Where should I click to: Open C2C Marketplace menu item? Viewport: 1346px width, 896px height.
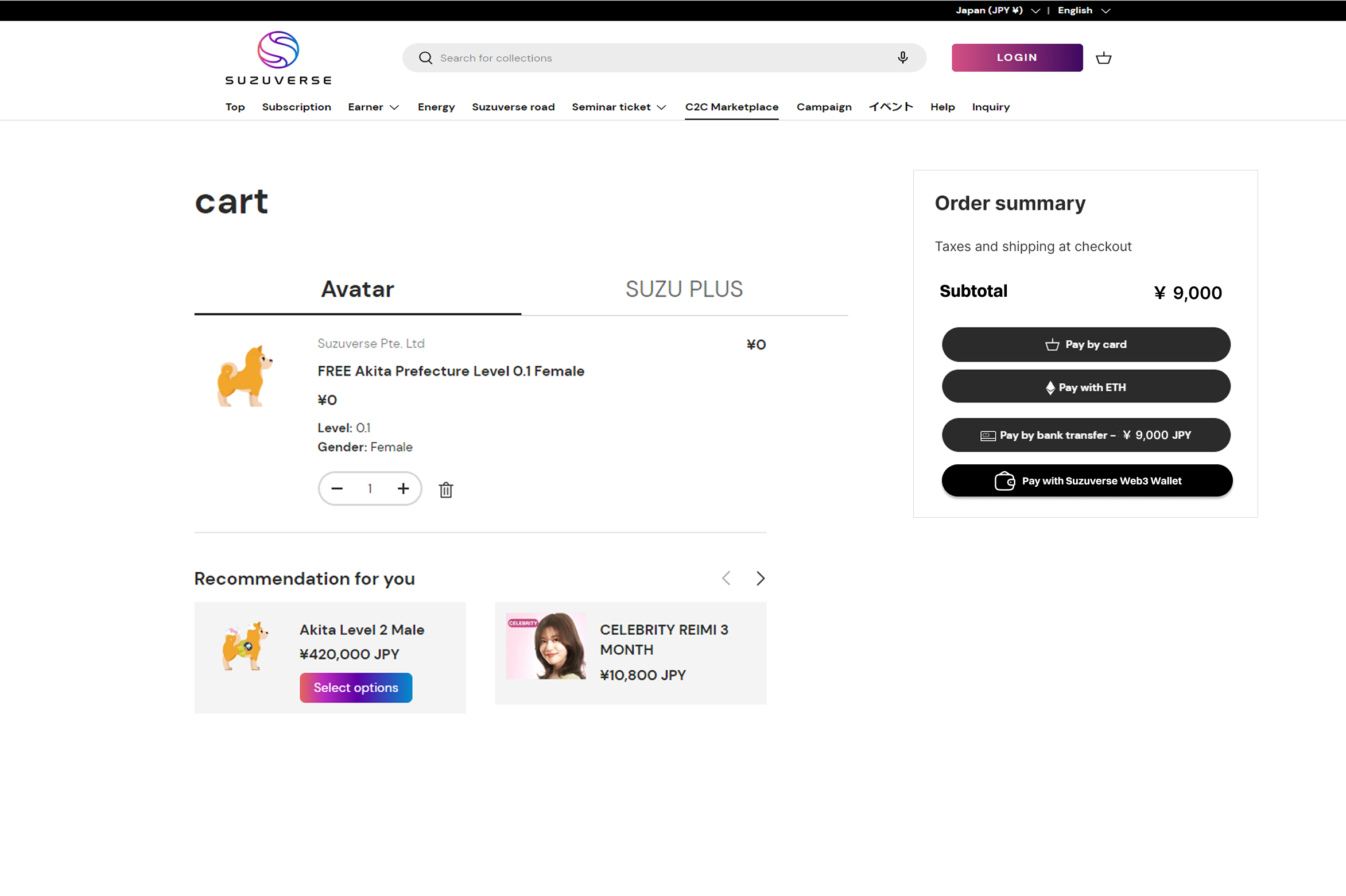coord(731,107)
